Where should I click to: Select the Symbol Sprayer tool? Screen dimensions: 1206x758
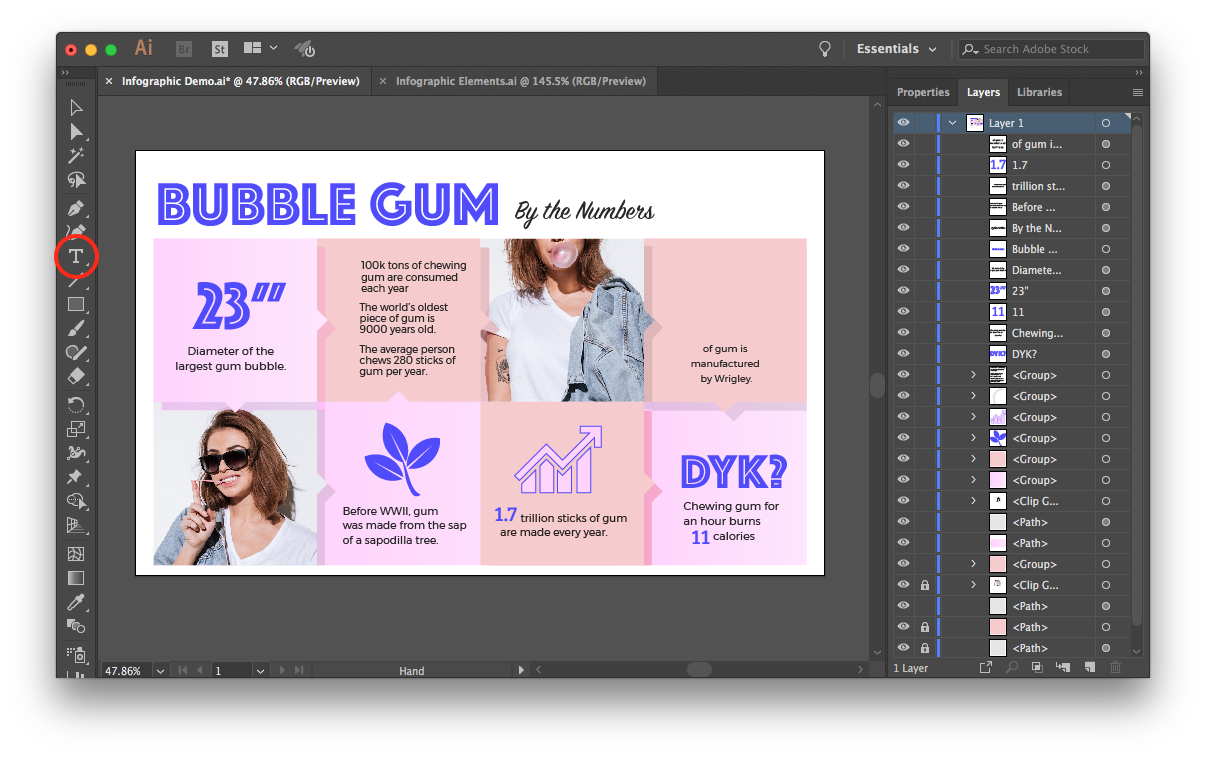[76, 654]
